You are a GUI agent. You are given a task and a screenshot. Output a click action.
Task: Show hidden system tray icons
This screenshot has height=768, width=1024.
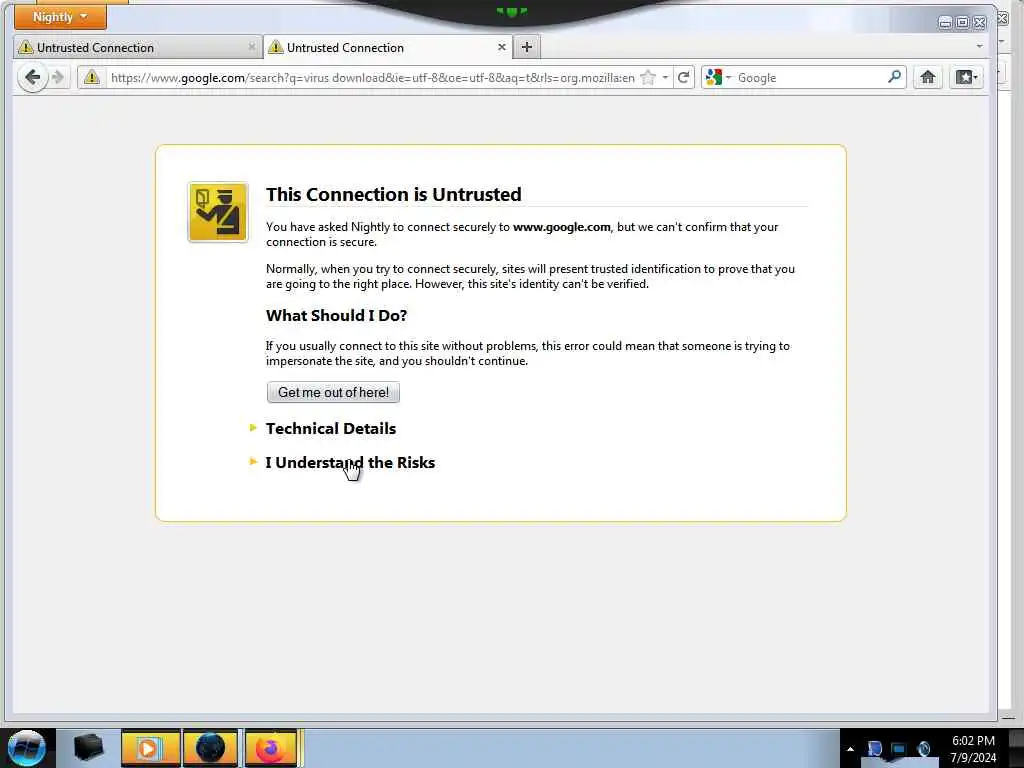(x=850, y=748)
